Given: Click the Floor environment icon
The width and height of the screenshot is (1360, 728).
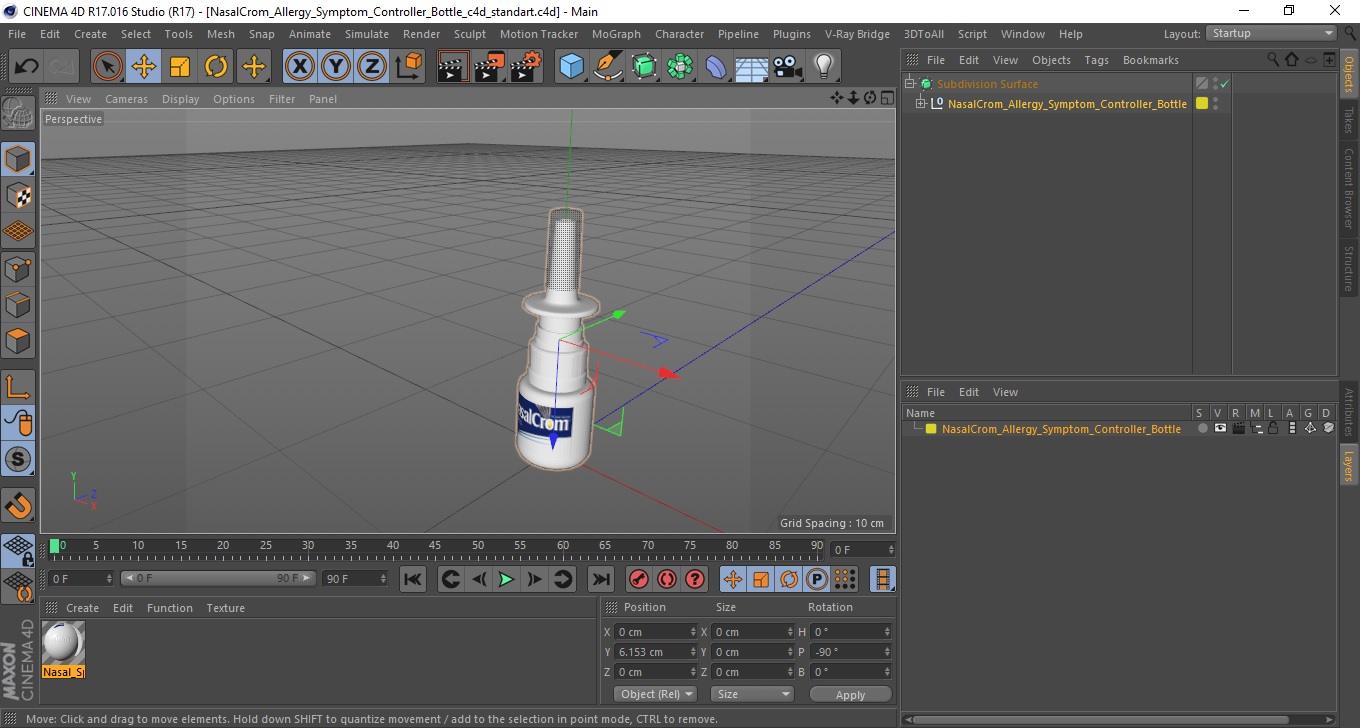Looking at the screenshot, I should pyautogui.click(x=751, y=67).
